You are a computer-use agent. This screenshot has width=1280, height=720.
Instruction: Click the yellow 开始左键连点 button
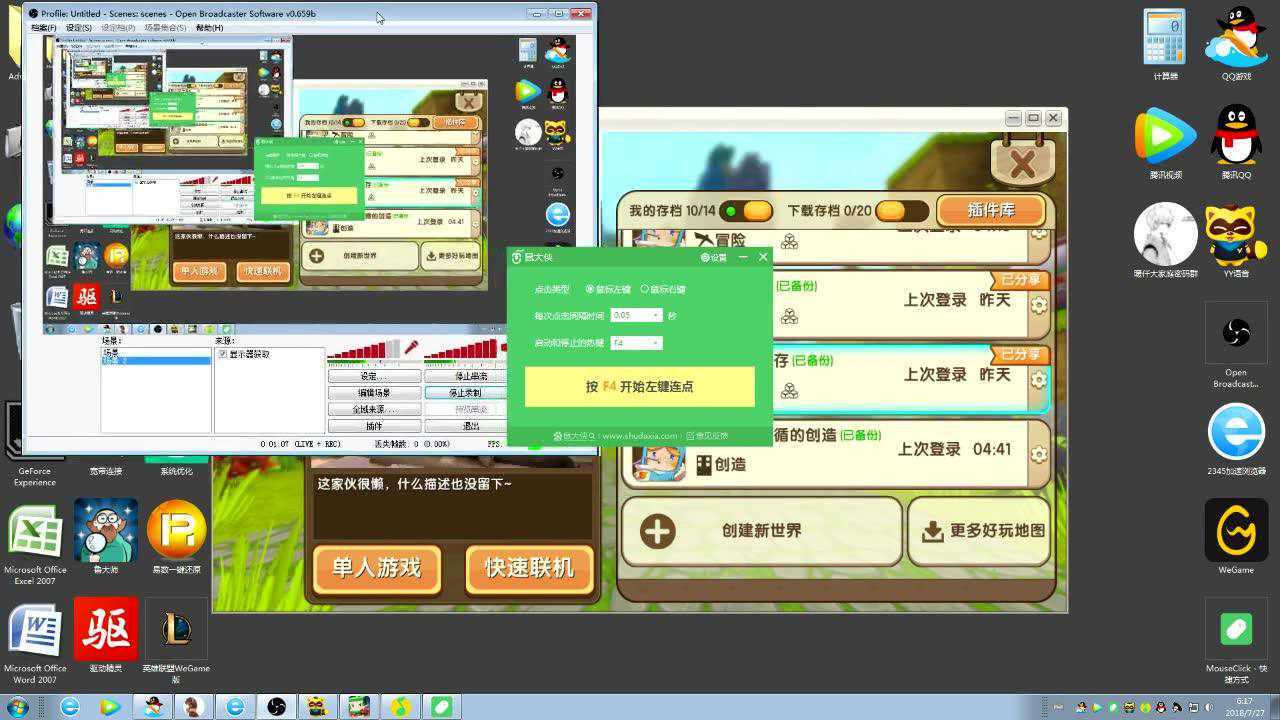[640, 386]
